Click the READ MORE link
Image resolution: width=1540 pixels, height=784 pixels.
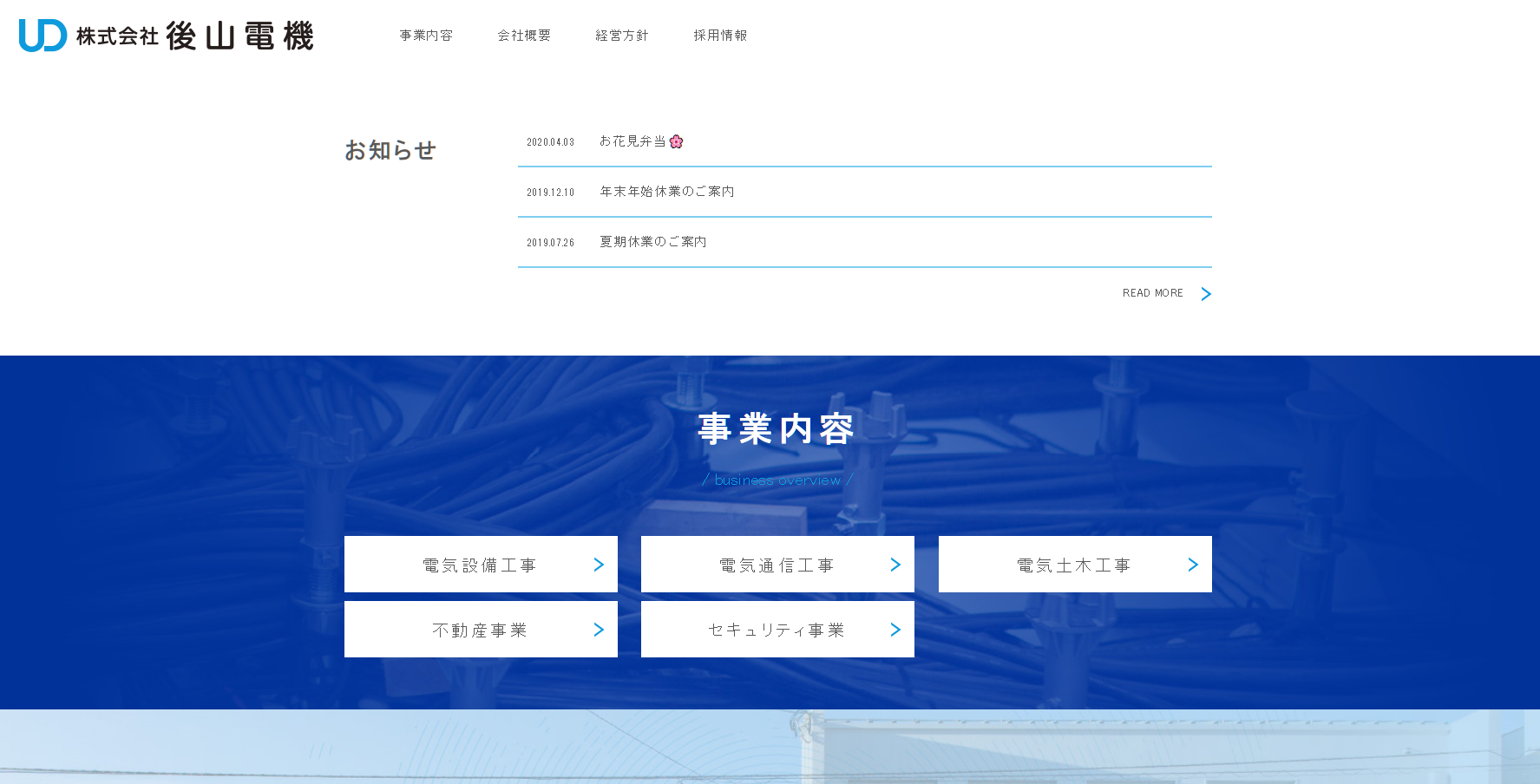click(1152, 293)
